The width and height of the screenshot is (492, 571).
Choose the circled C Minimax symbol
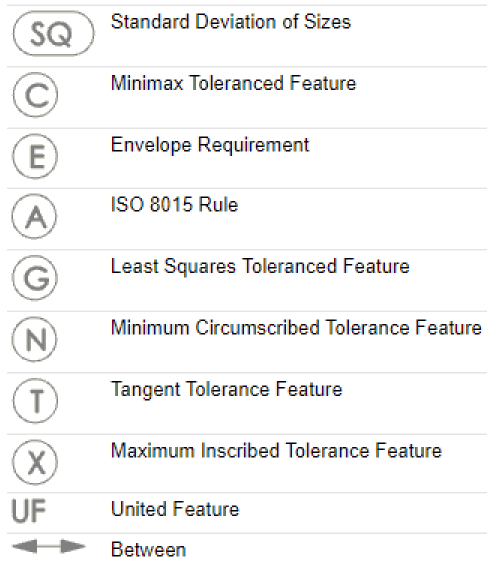point(35,95)
